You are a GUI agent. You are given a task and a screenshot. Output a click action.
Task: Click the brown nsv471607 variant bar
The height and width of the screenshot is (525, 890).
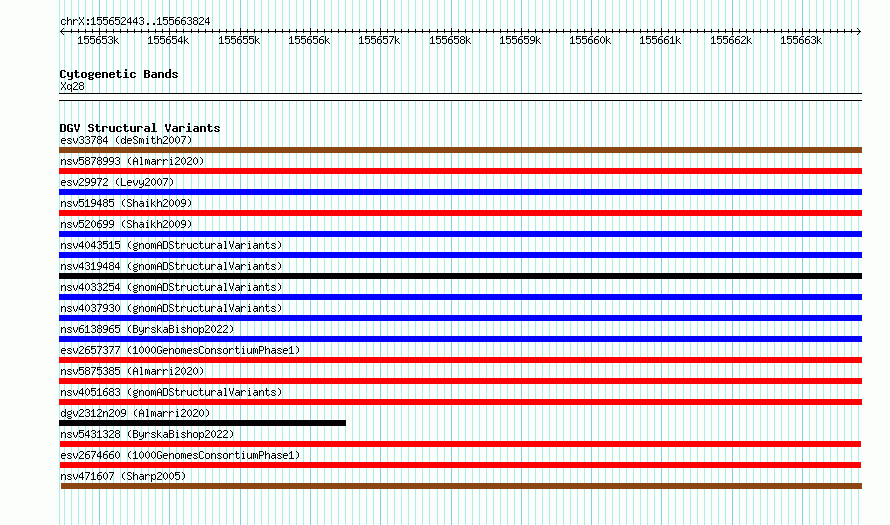461,486
